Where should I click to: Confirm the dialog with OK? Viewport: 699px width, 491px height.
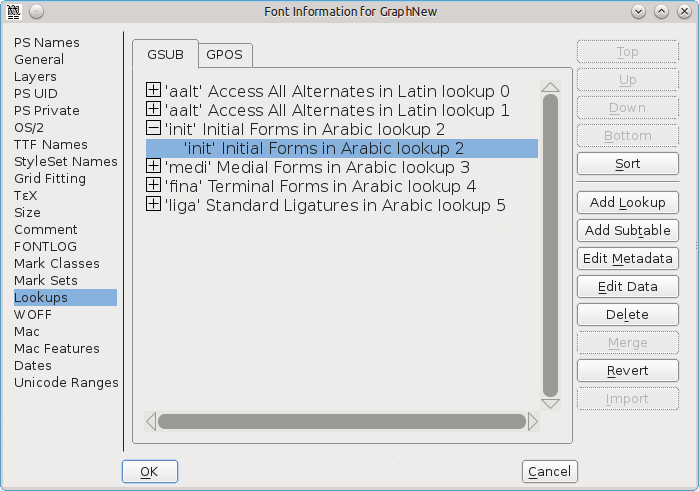coord(149,472)
